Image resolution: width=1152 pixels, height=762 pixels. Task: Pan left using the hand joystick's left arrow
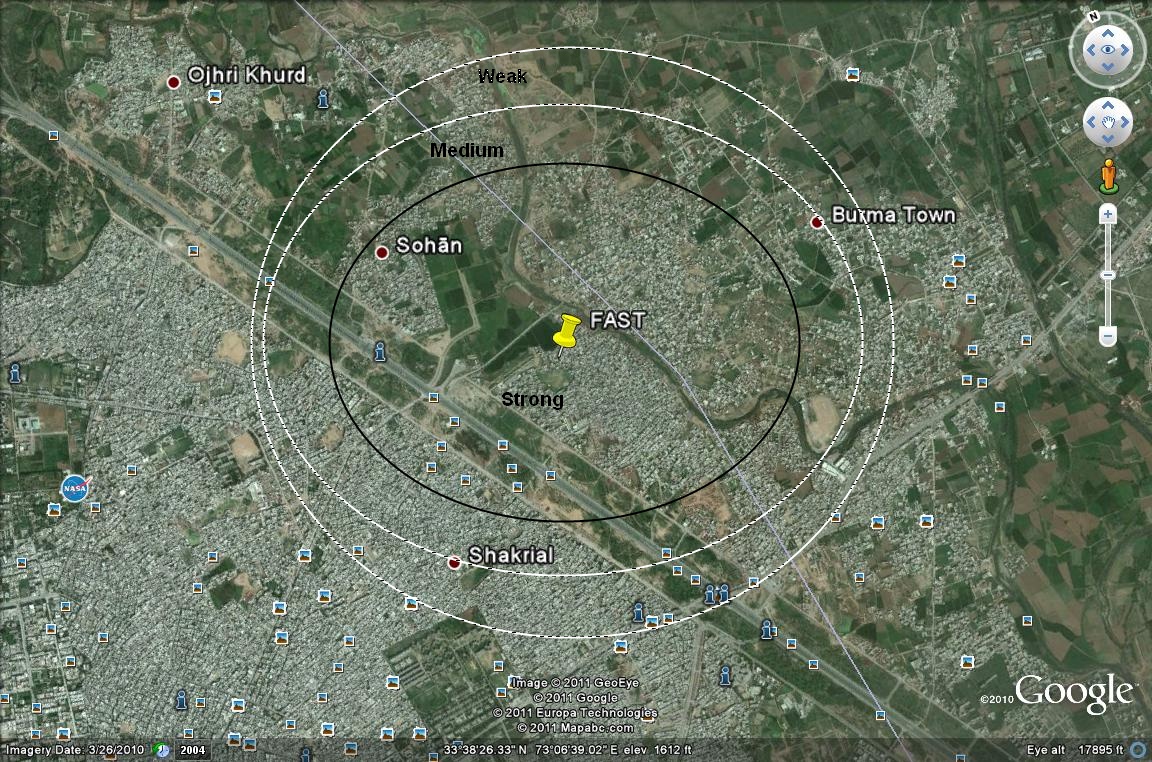1091,122
